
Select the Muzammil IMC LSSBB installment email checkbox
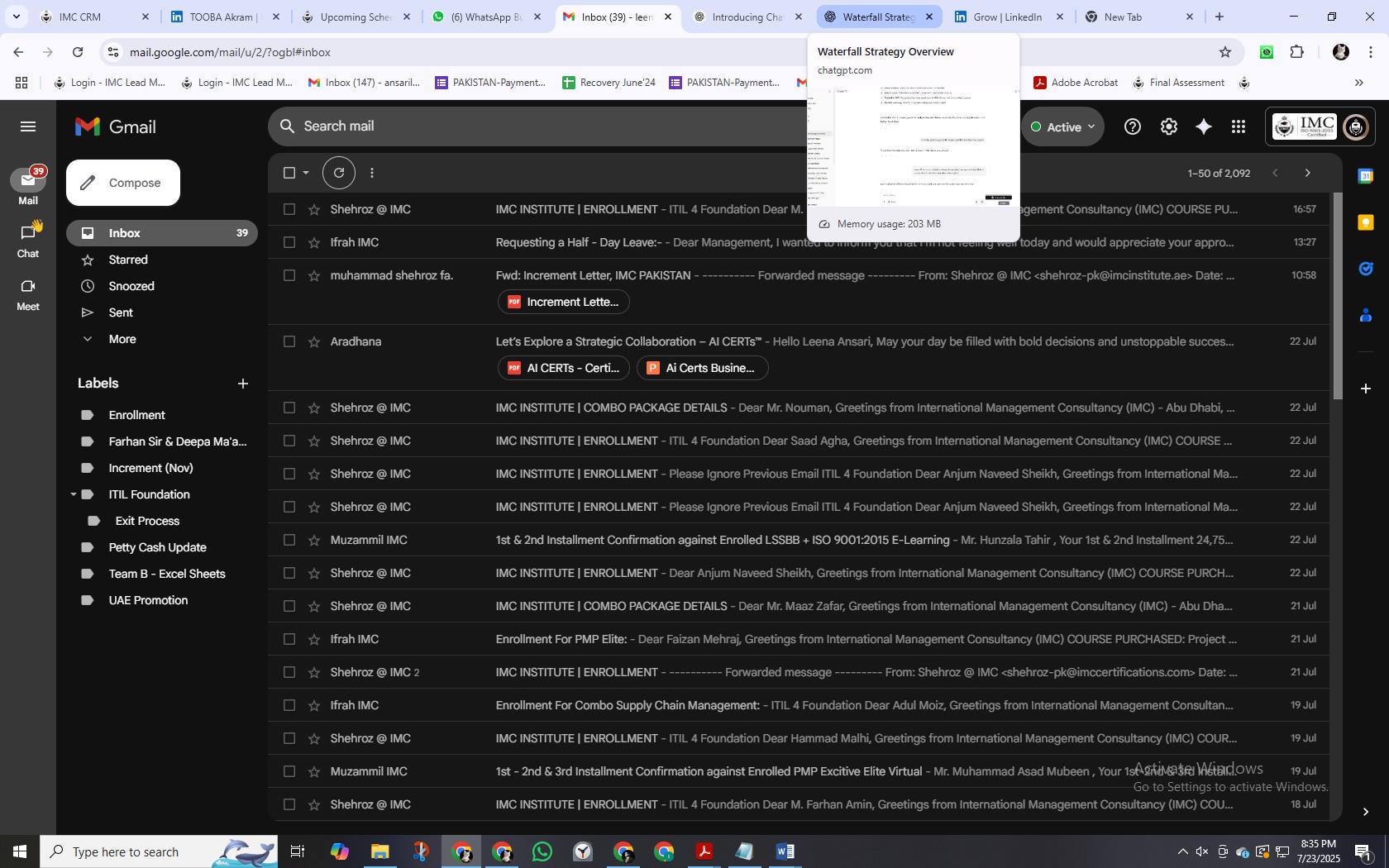click(x=289, y=540)
